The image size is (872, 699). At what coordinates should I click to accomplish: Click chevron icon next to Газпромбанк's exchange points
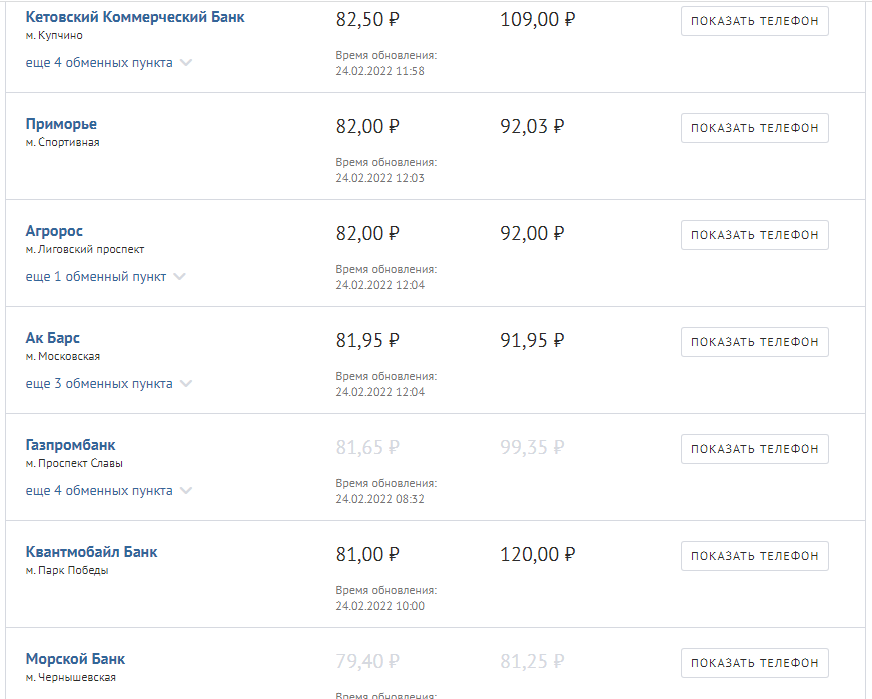[x=186, y=491]
